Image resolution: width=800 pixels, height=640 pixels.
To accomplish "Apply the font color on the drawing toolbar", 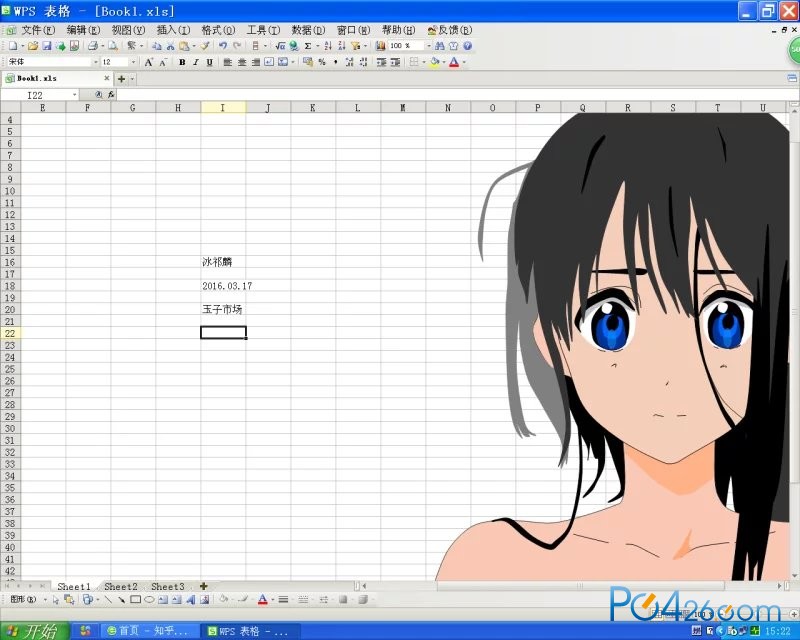I will pos(262,600).
